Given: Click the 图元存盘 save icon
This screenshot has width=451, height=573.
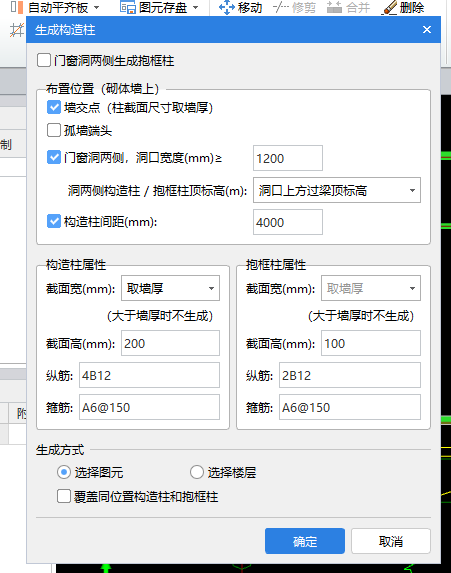Looking at the screenshot, I should (128, 7).
